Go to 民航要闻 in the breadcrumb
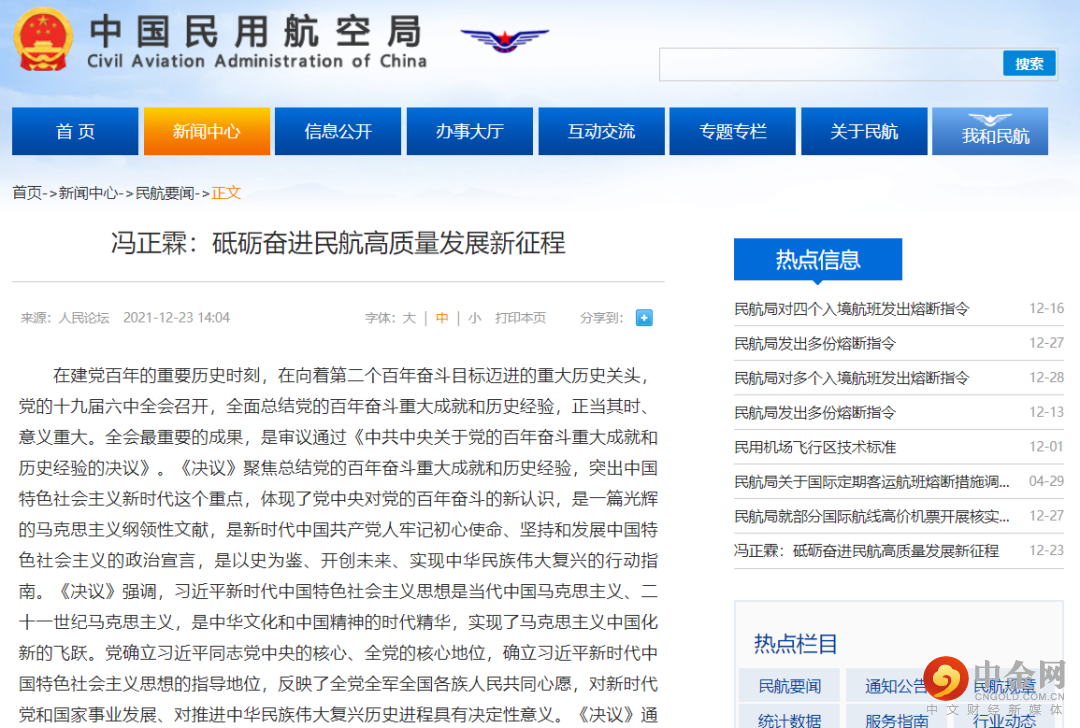Image resolution: width=1080 pixels, height=728 pixels. pos(164,193)
